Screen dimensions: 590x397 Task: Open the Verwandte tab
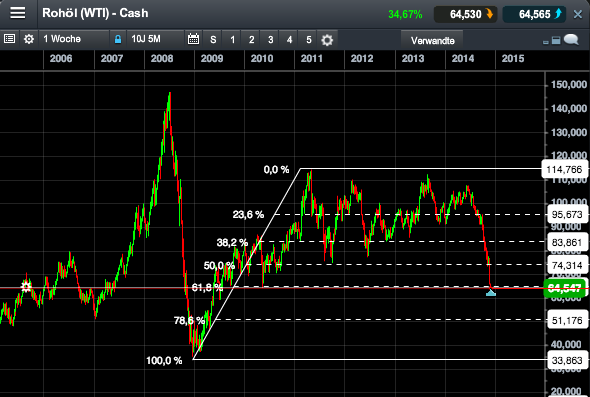[x=432, y=40]
